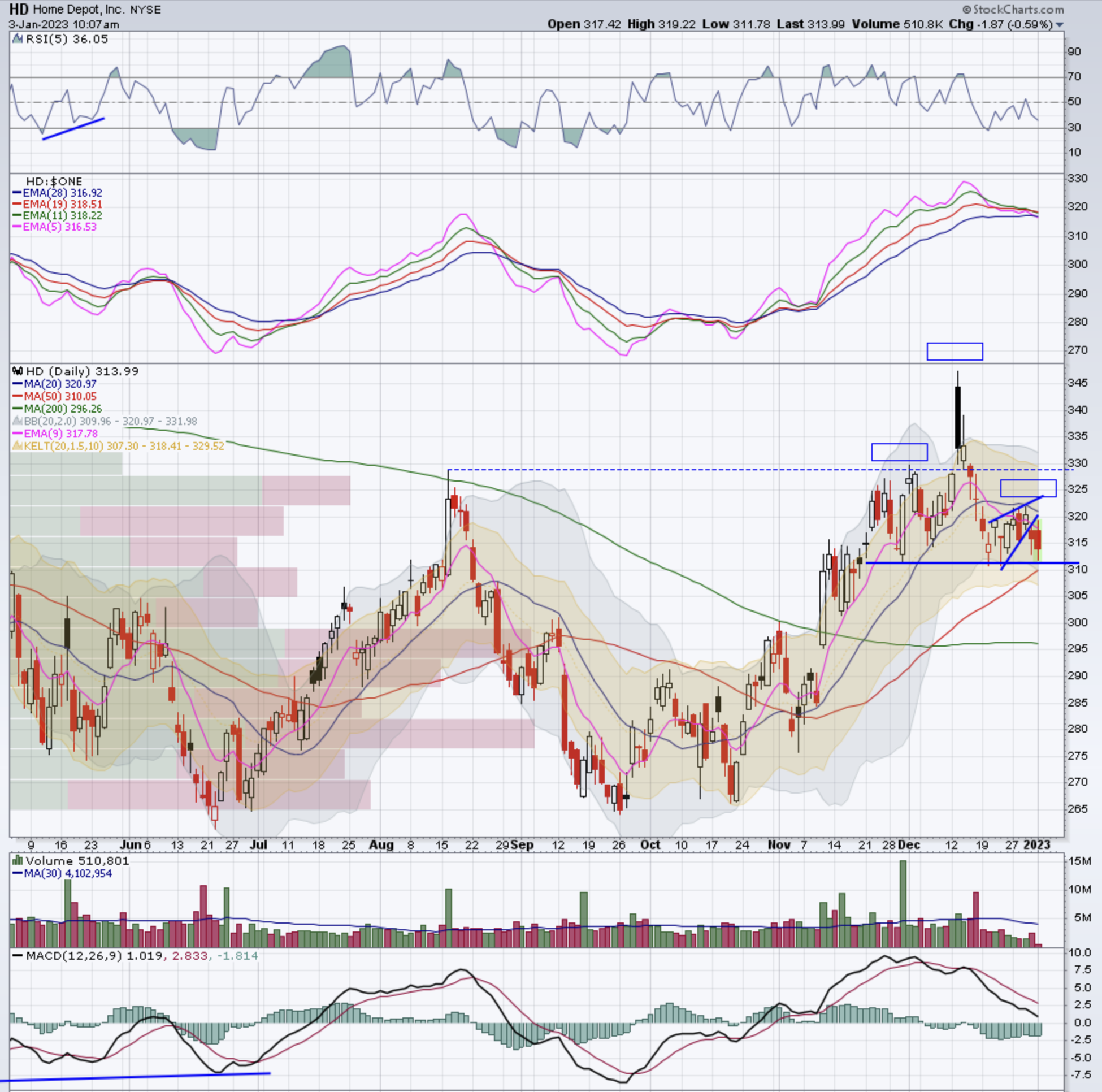Click the 'Aug' month label on date axis
Viewport: 1102px width, 1092px height.
pyautogui.click(x=381, y=845)
